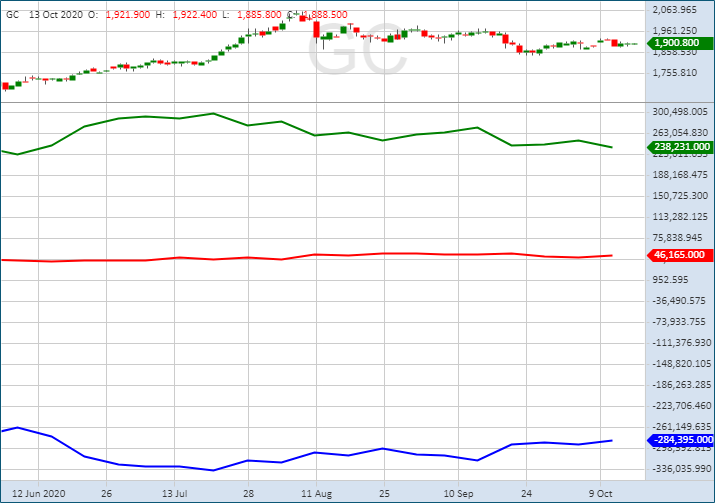Click the -186,263.285 axis label
This screenshot has width=715, height=503.
pyautogui.click(x=681, y=384)
